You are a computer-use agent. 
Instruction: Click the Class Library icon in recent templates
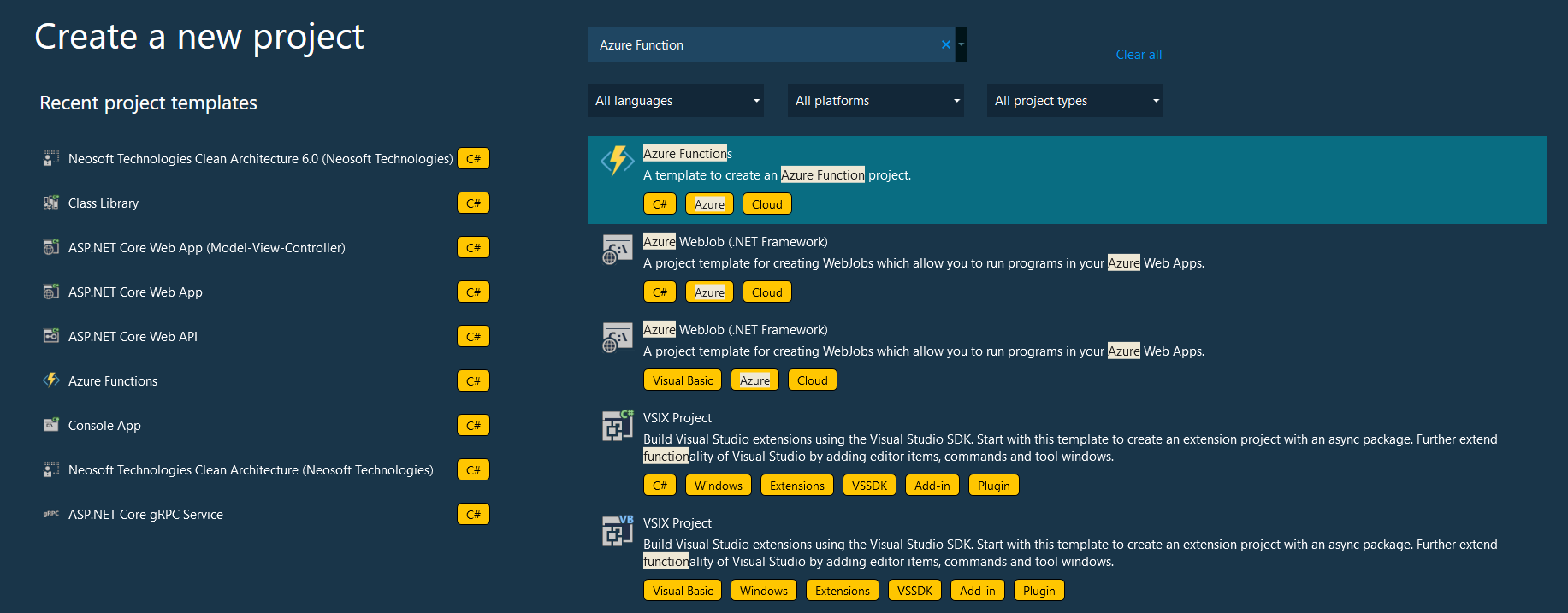tap(51, 203)
